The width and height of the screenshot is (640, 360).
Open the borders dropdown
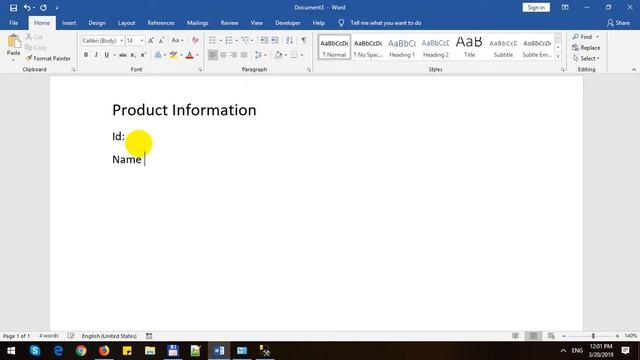click(302, 55)
